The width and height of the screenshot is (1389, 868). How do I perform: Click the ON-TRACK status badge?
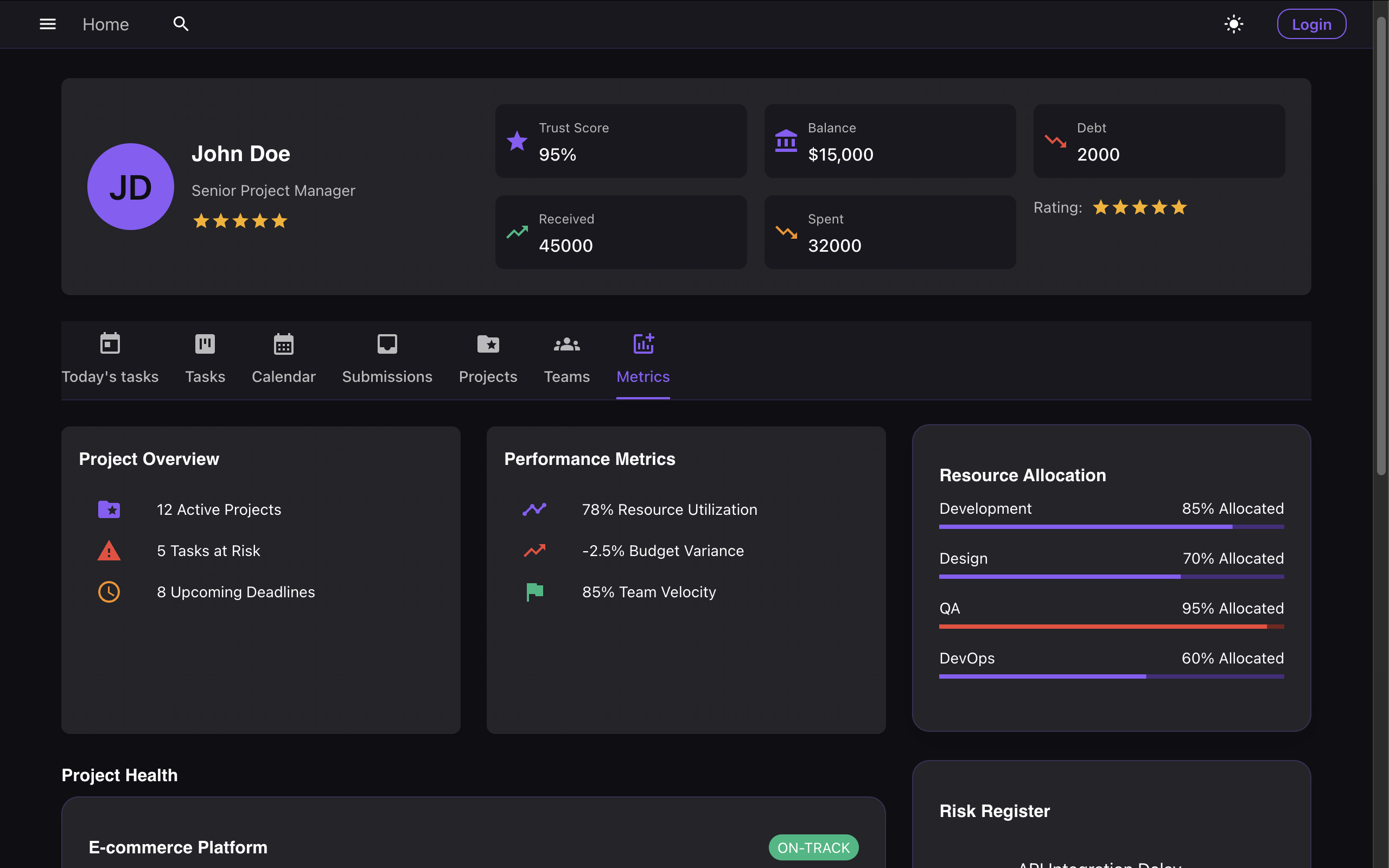[813, 847]
